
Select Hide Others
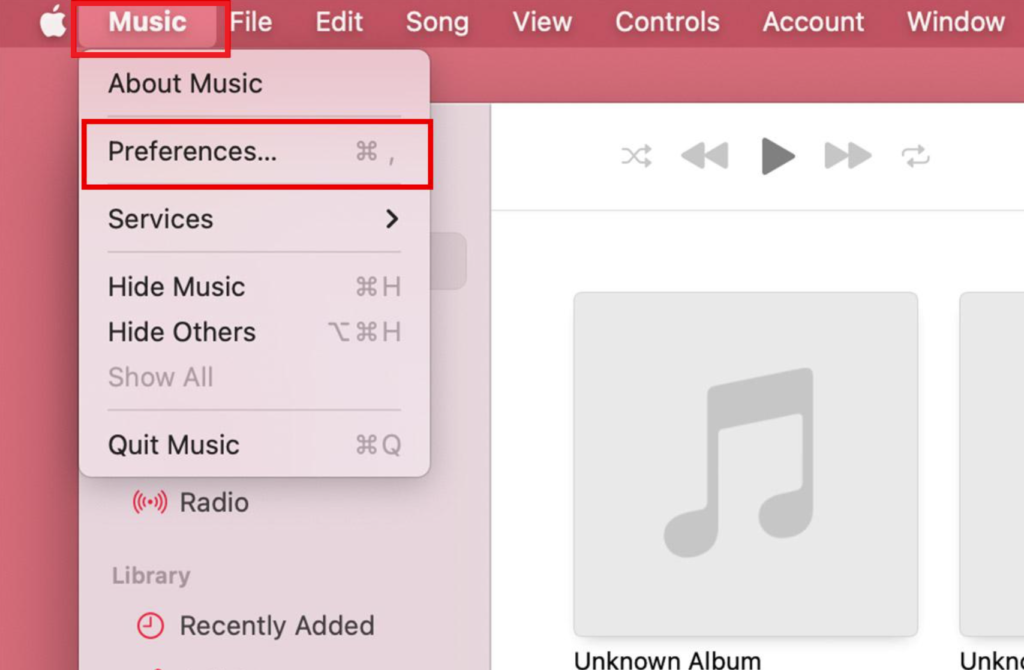pyautogui.click(x=181, y=332)
